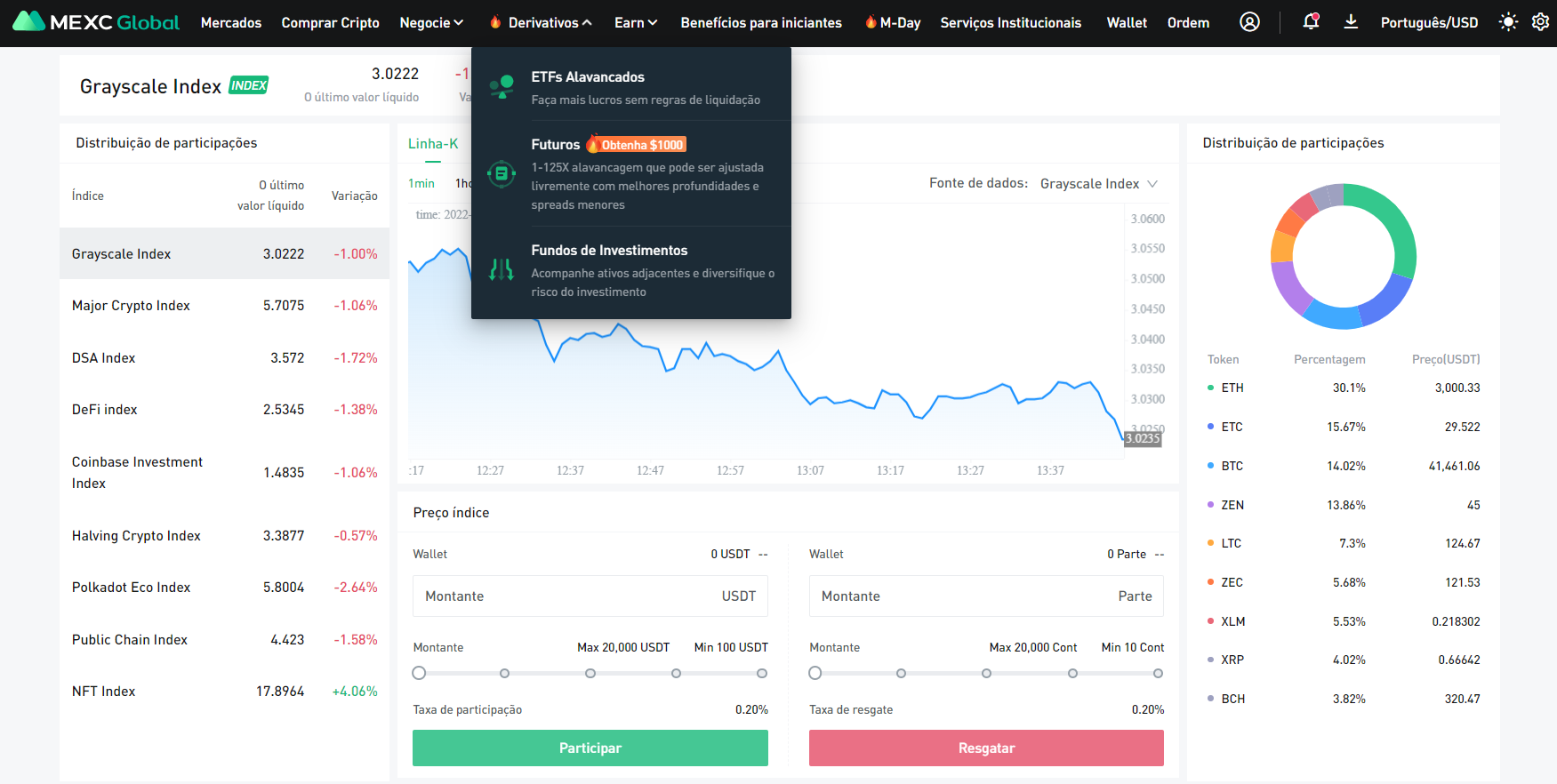The width and height of the screenshot is (1557, 784).
Task: Open Comprar Cripto menu
Action: click(x=330, y=22)
